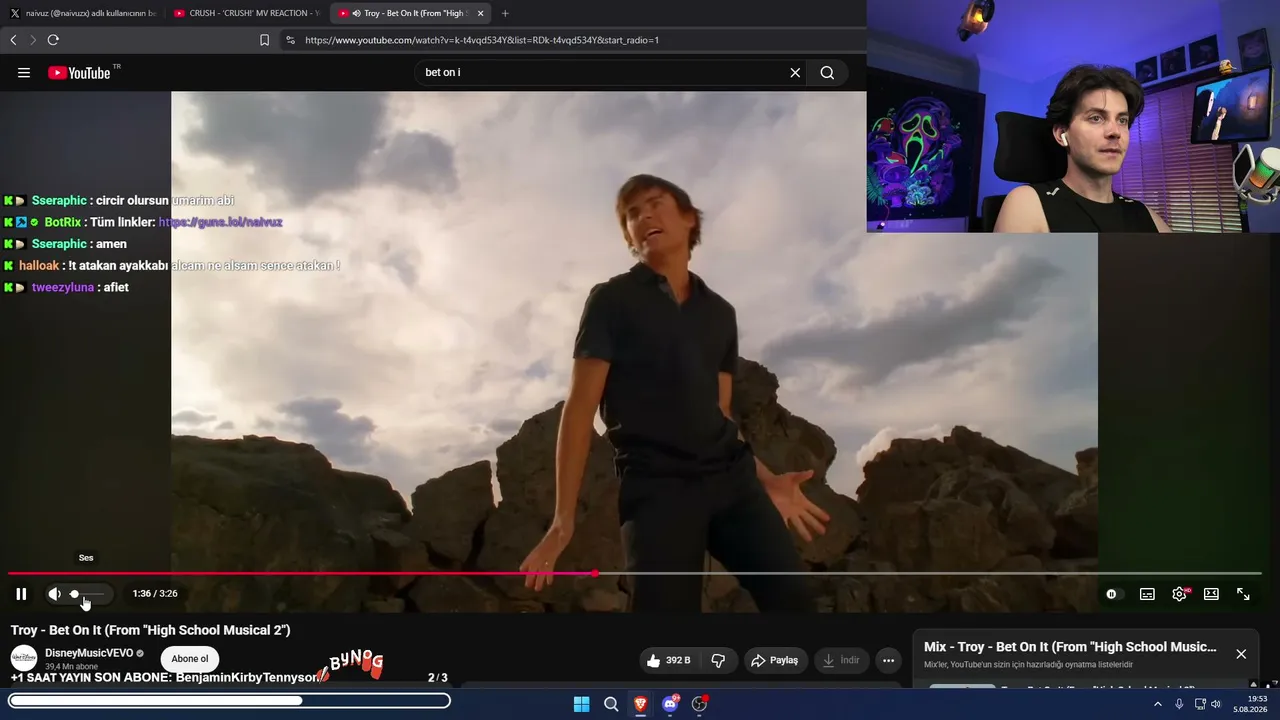This screenshot has width=1280, height=720.
Task: Click the halloak username in chat
Action: pyautogui.click(x=39, y=266)
